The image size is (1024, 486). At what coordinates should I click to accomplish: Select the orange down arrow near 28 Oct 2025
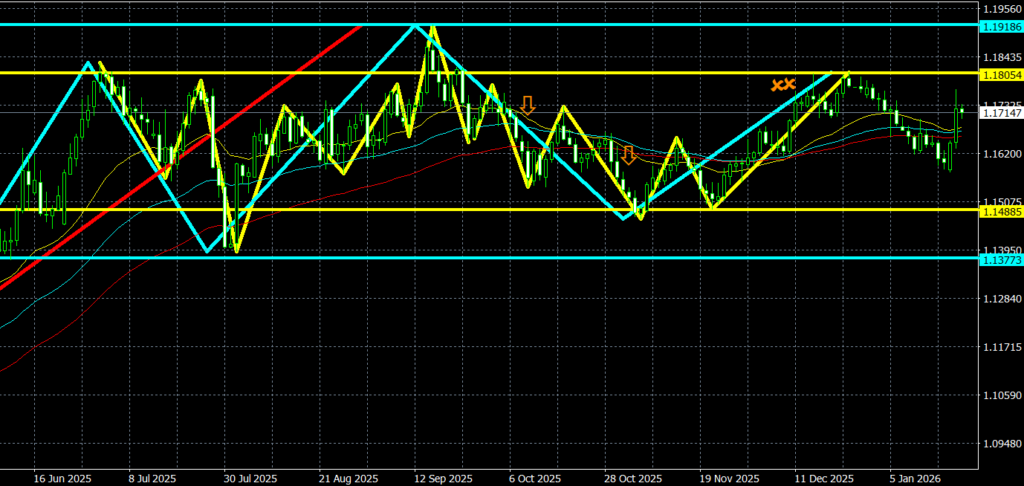pyautogui.click(x=628, y=155)
